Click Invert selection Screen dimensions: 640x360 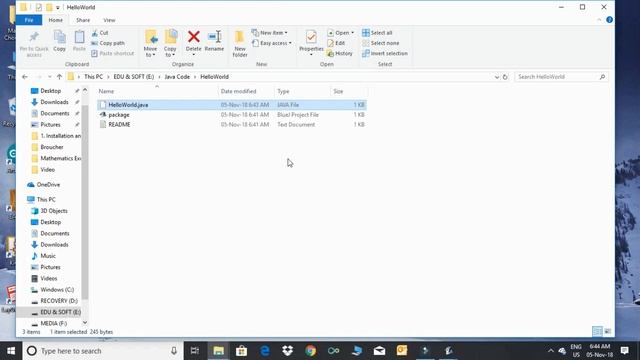pyautogui.click(x=384, y=53)
